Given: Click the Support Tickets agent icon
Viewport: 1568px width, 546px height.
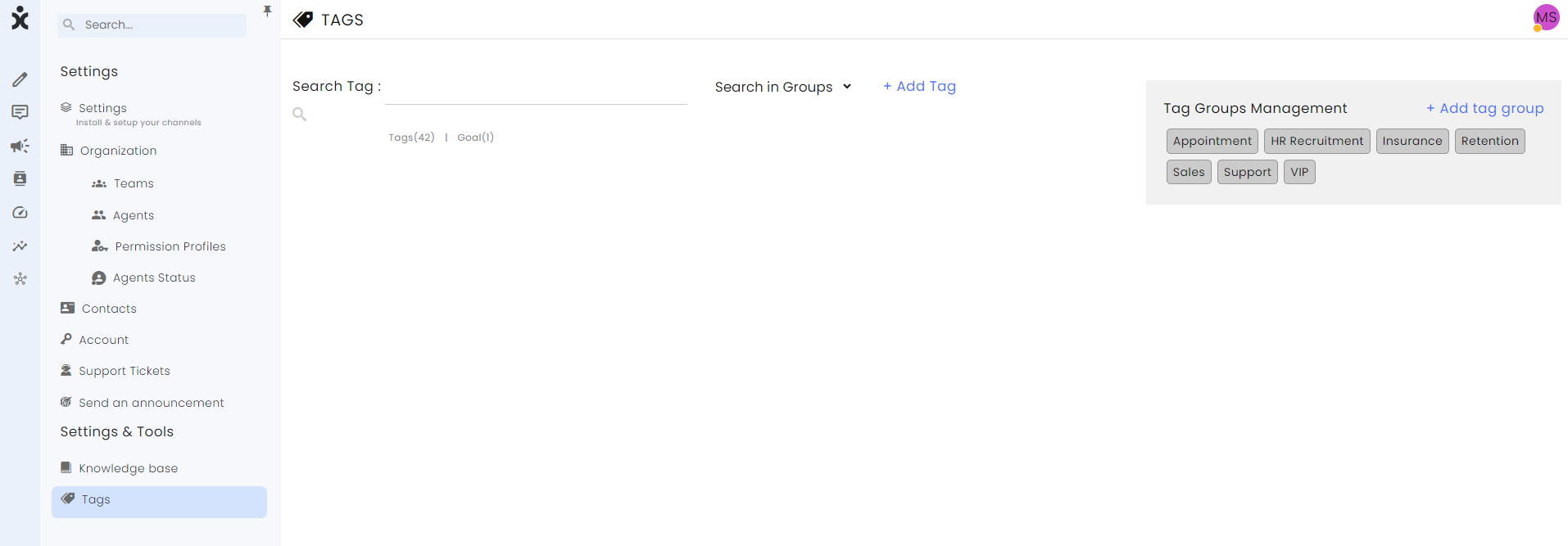Looking at the screenshot, I should click(x=66, y=370).
